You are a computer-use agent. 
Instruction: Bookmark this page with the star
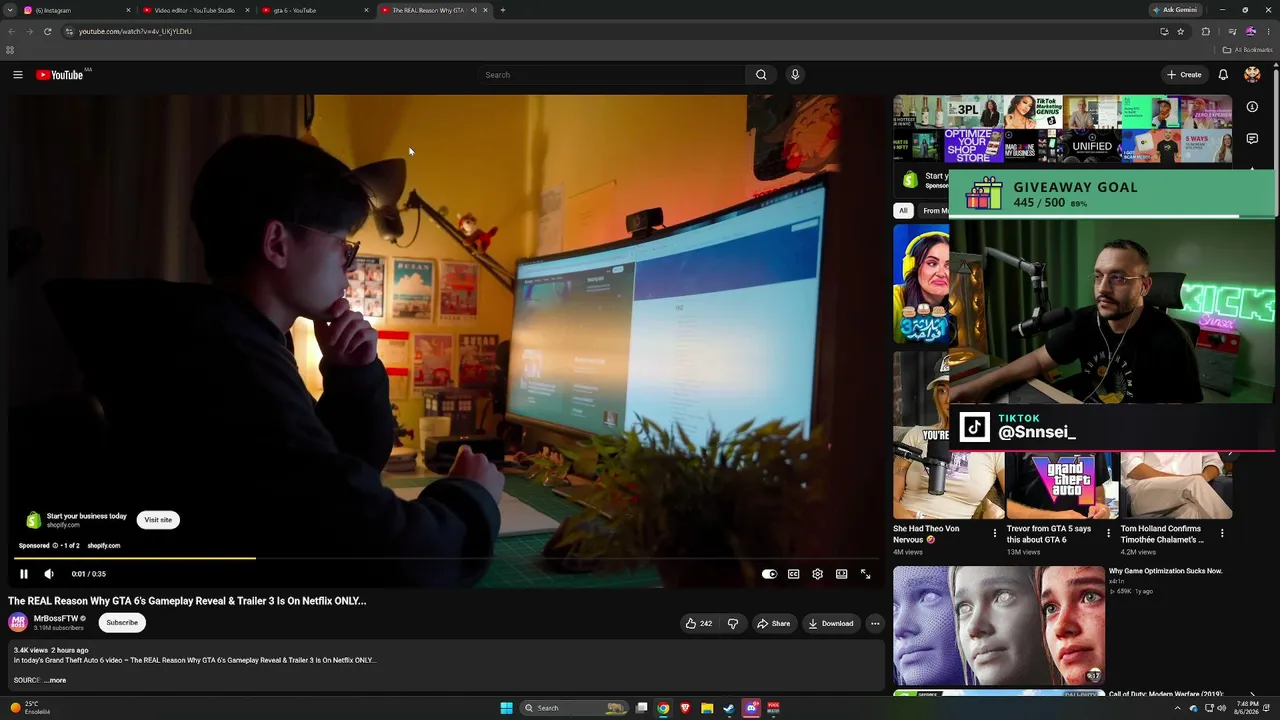[x=1180, y=31]
